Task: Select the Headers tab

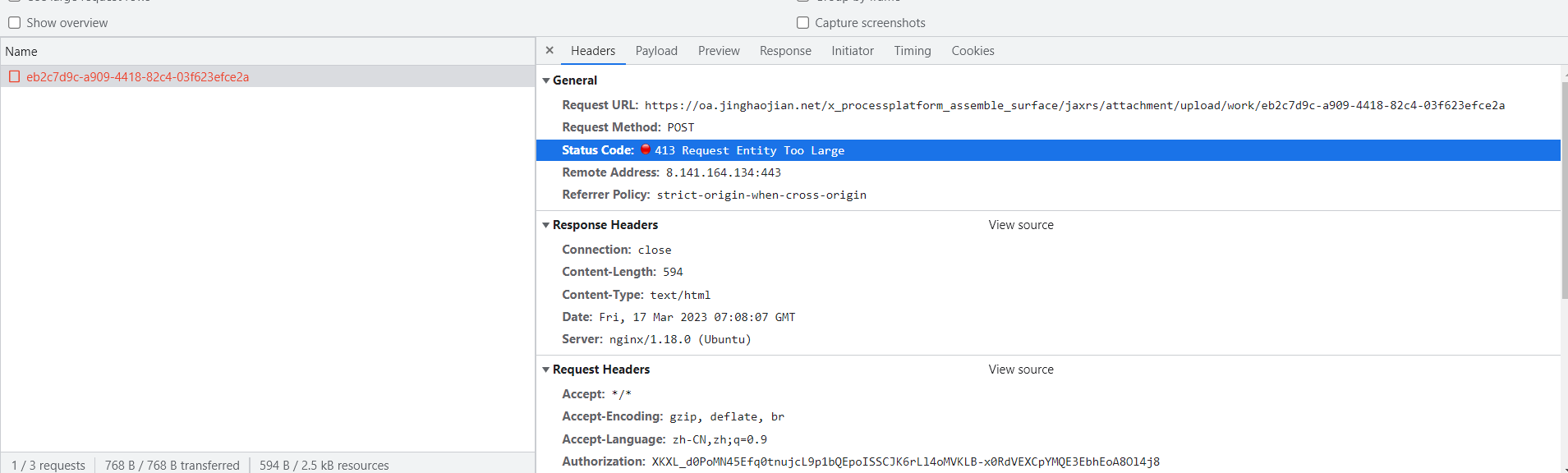Action: (593, 51)
